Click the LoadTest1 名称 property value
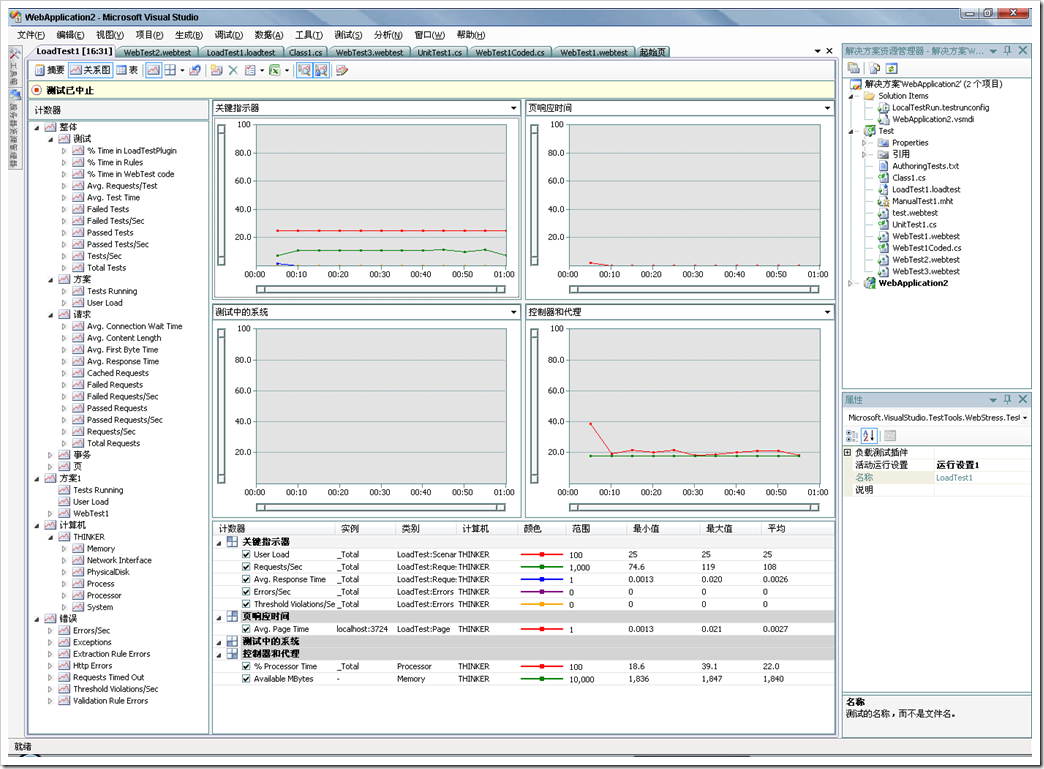The height and width of the screenshot is (769, 1044). coord(981,477)
